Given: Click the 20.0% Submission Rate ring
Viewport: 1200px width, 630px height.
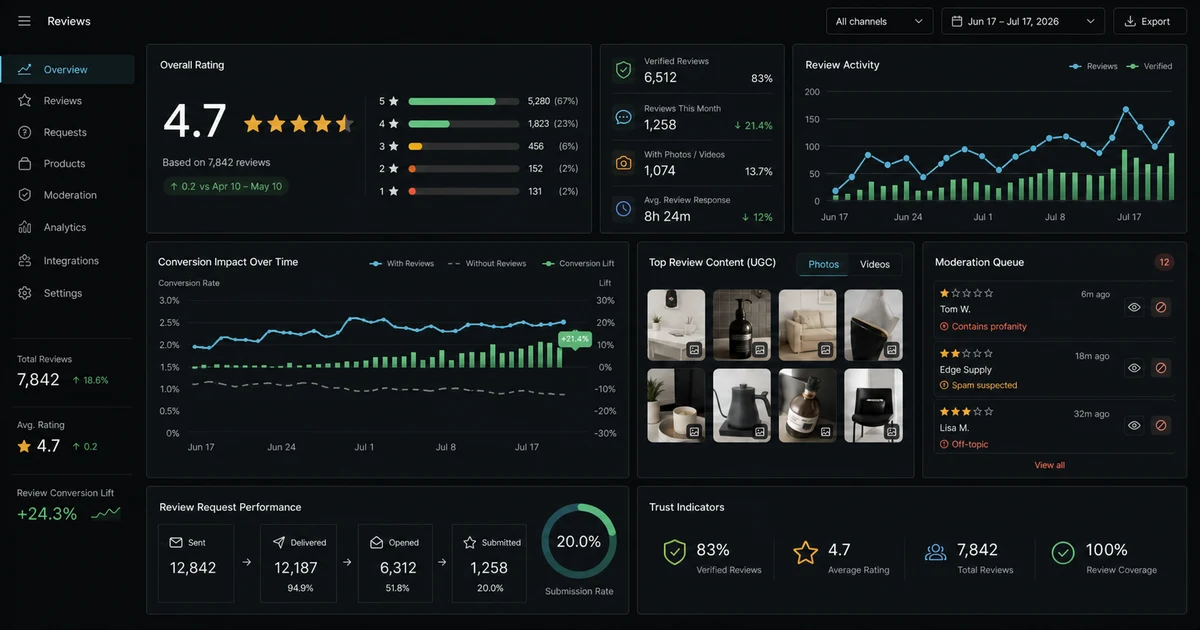Looking at the screenshot, I should pyautogui.click(x=579, y=541).
